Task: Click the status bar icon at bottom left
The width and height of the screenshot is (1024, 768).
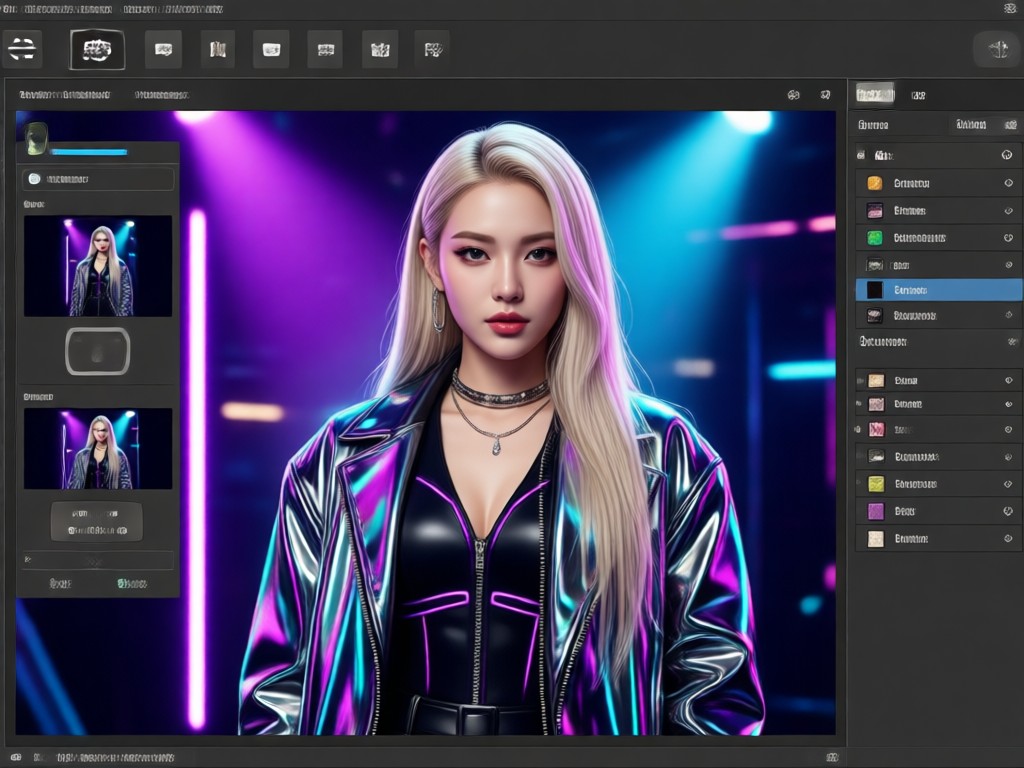Action: coord(15,758)
